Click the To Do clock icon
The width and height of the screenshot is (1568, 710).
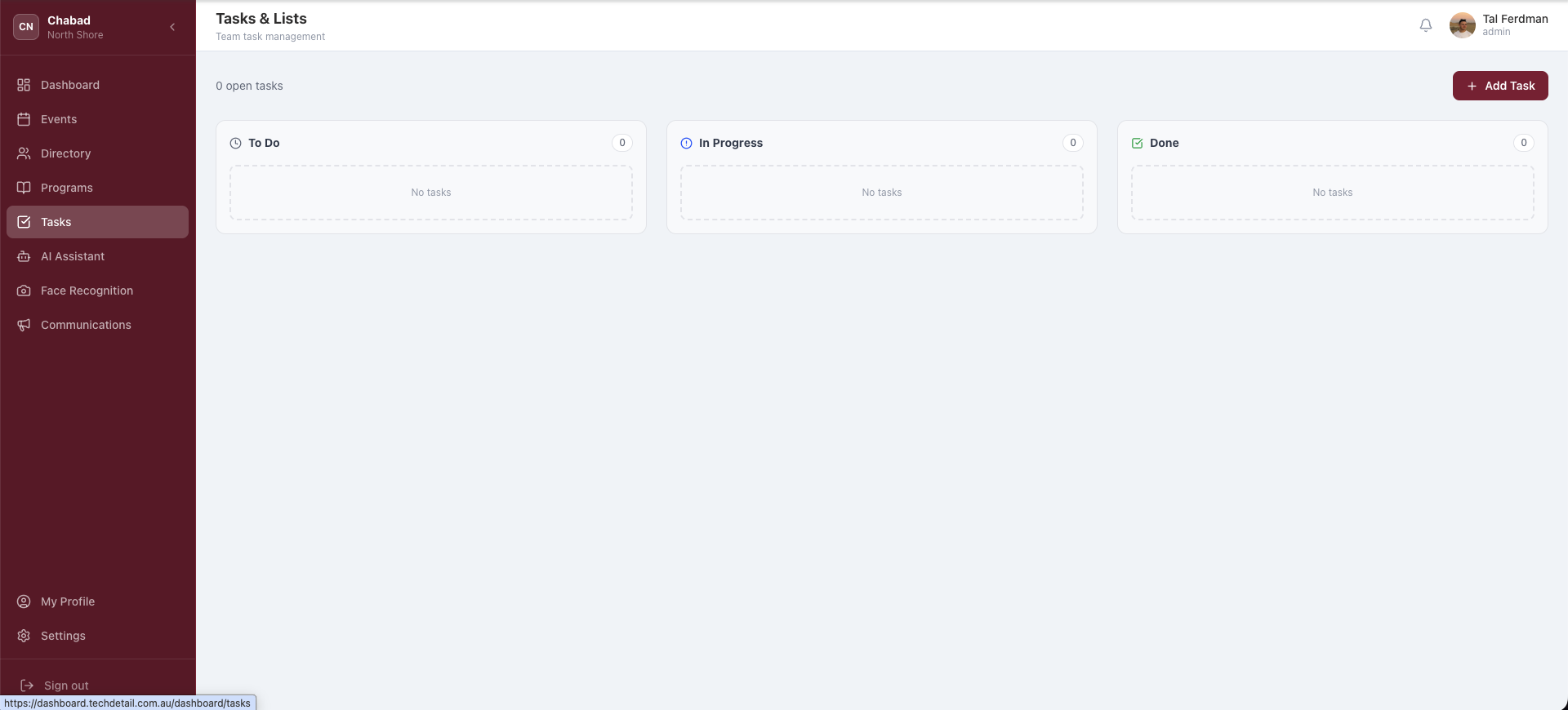(235, 143)
